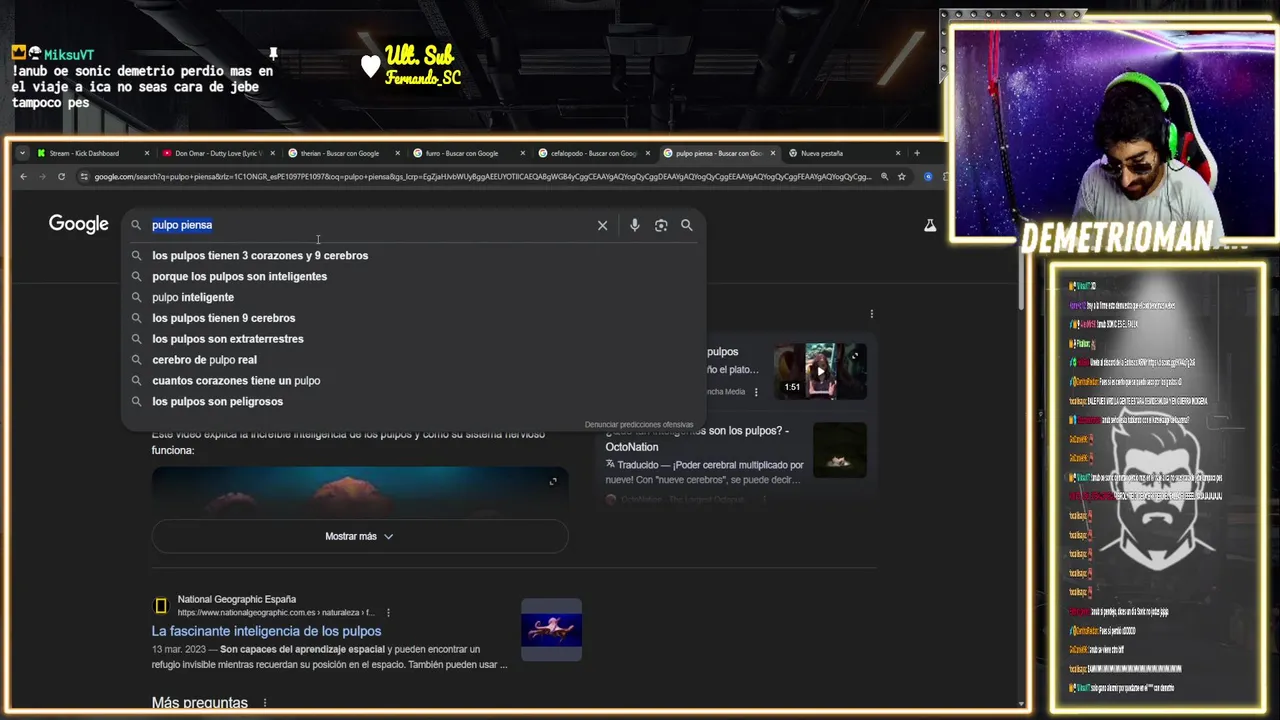
Task: Clear the search box with the X
Action: (602, 225)
